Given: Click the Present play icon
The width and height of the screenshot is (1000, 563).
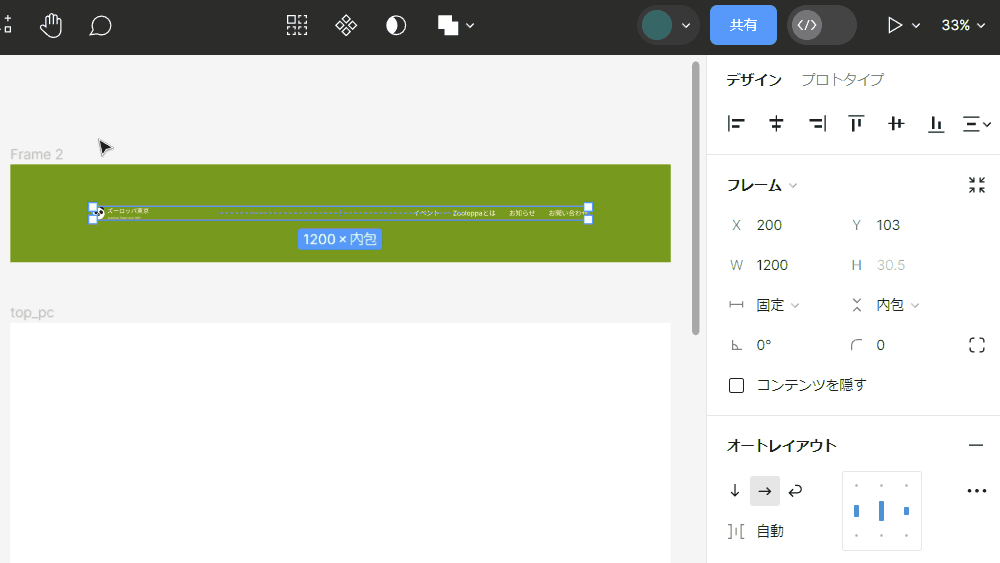Looking at the screenshot, I should (895, 25).
